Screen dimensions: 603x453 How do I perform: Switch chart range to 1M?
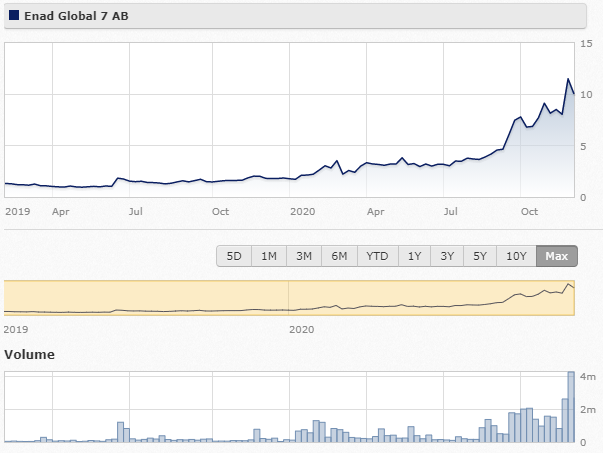coord(269,256)
